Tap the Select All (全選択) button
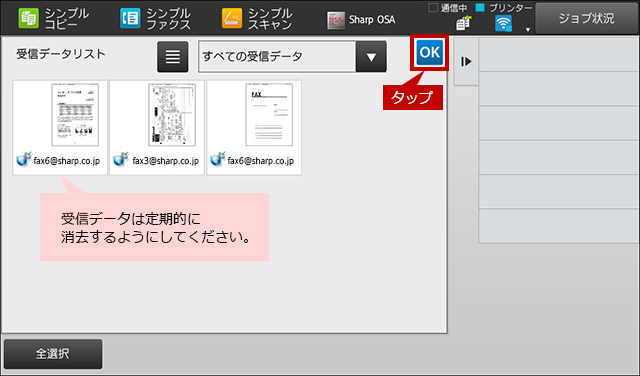The width and height of the screenshot is (640, 376). [x=53, y=354]
